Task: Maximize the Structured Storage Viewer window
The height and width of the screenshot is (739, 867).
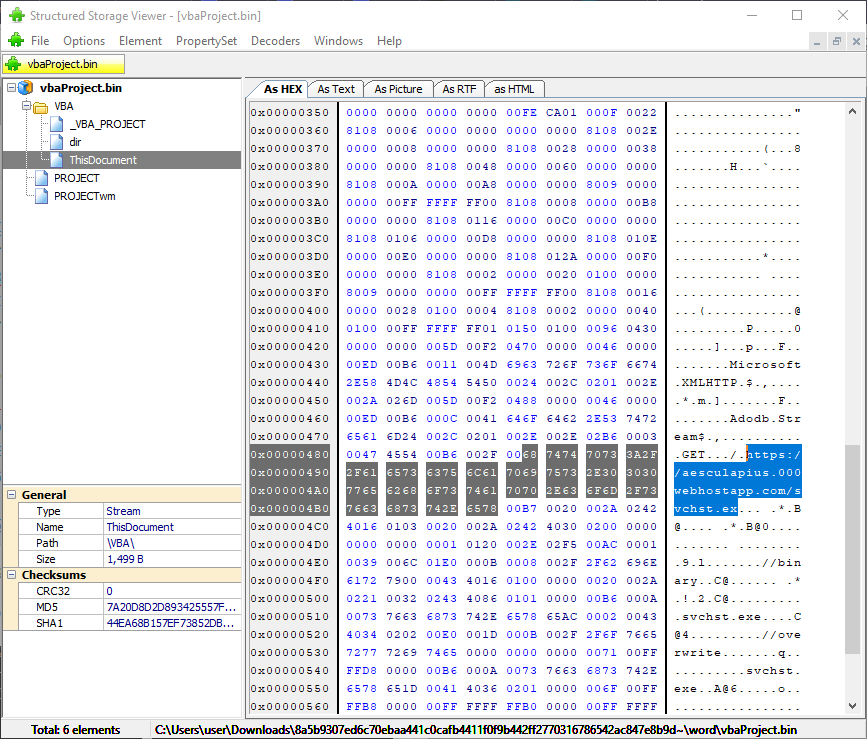Action: pos(797,15)
